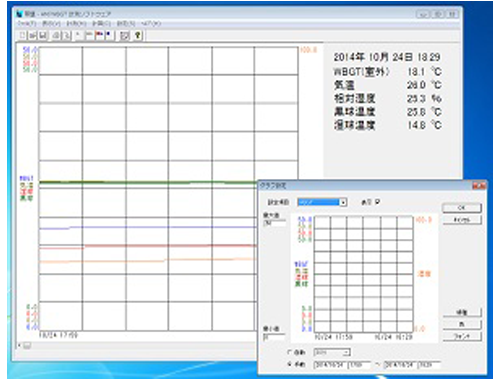Click the Help question-mark toolbar icon

138,35
